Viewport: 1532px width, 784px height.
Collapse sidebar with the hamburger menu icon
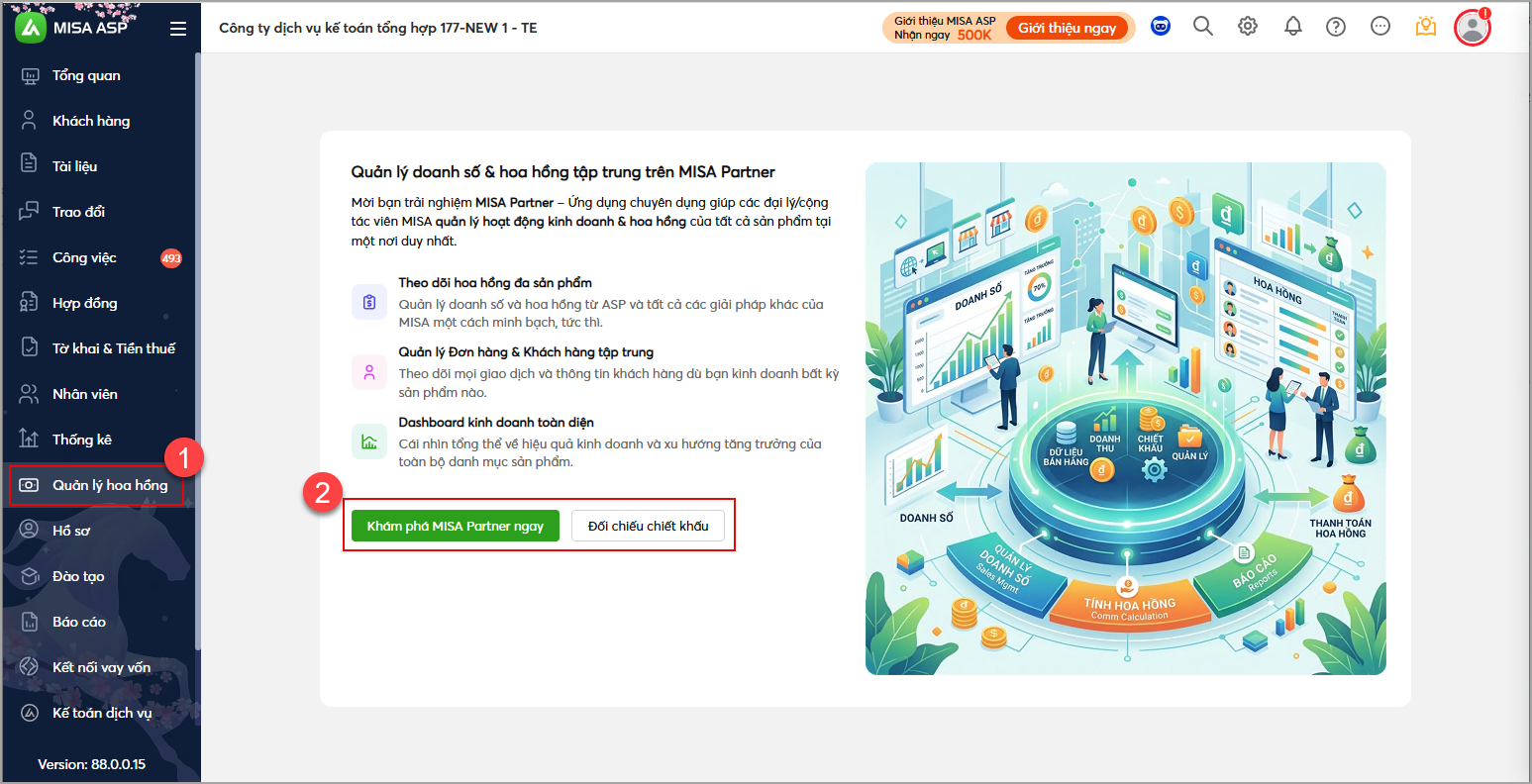tap(178, 29)
